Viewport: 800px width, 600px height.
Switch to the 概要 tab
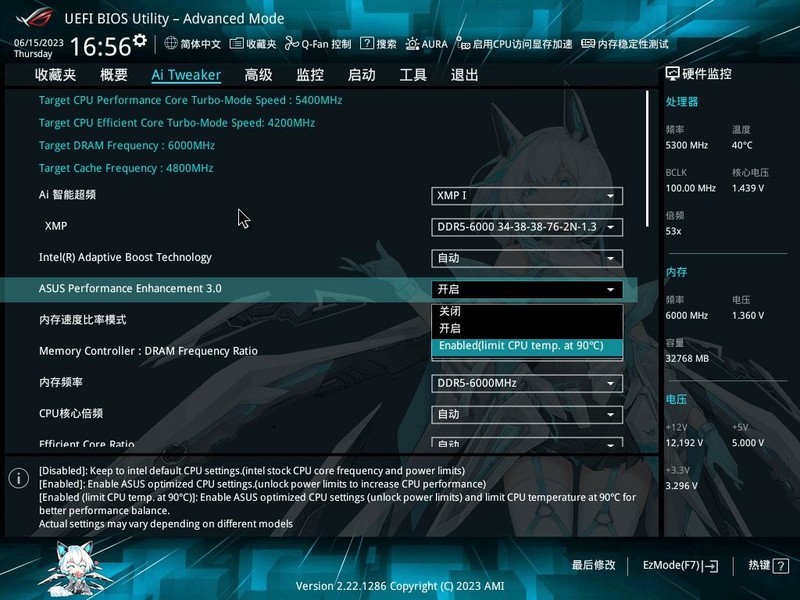coord(114,75)
